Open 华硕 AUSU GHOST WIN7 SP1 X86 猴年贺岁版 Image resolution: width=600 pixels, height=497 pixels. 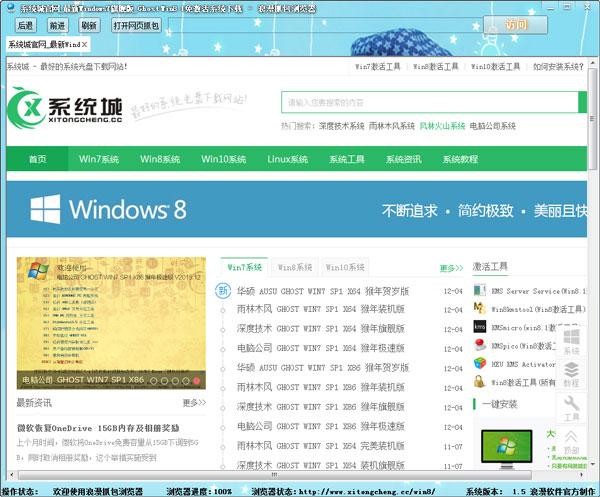tap(323, 367)
